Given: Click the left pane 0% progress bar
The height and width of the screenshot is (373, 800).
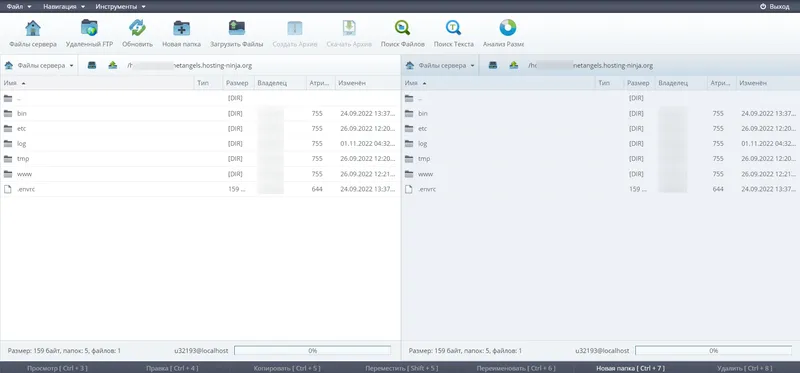Looking at the screenshot, I should coord(312,351).
